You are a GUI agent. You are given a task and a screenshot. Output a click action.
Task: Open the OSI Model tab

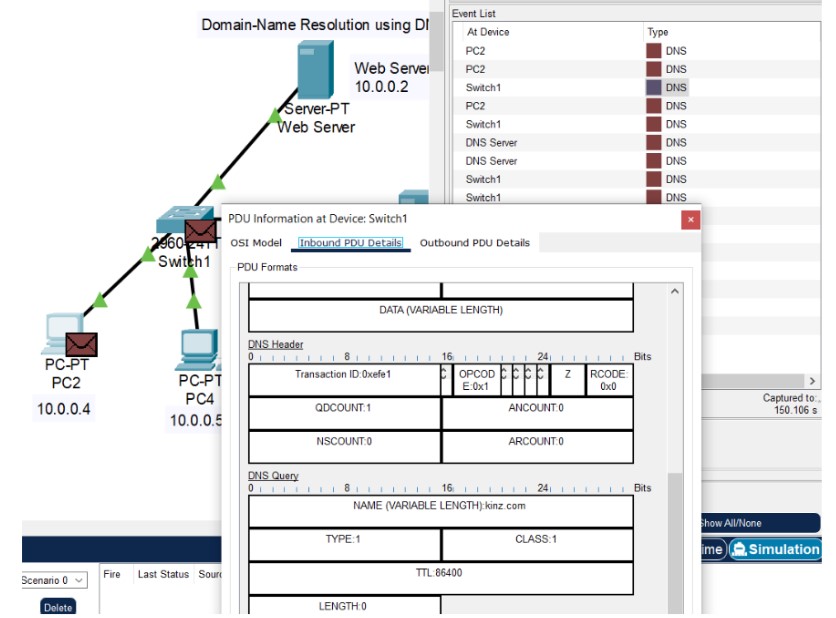pos(256,243)
